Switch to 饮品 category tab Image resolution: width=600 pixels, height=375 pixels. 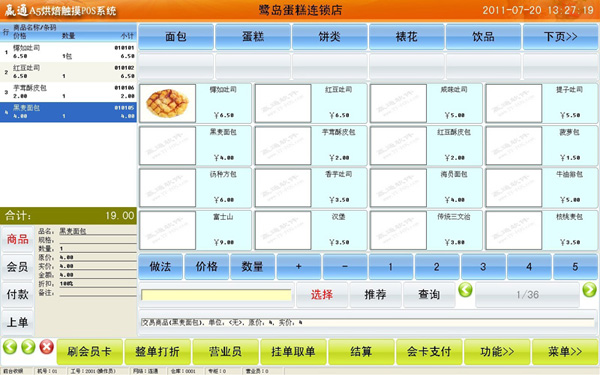point(483,37)
